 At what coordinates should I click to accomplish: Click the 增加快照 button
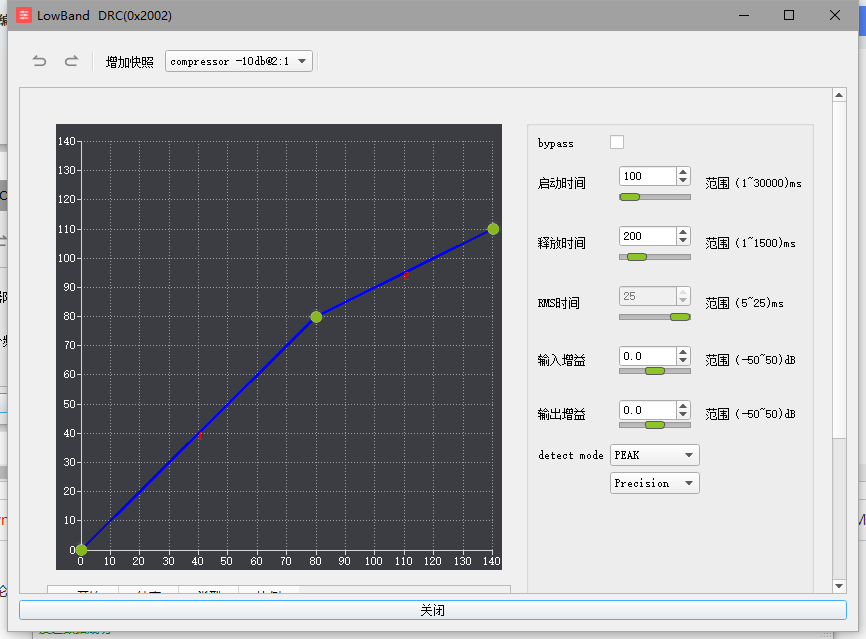[130, 62]
